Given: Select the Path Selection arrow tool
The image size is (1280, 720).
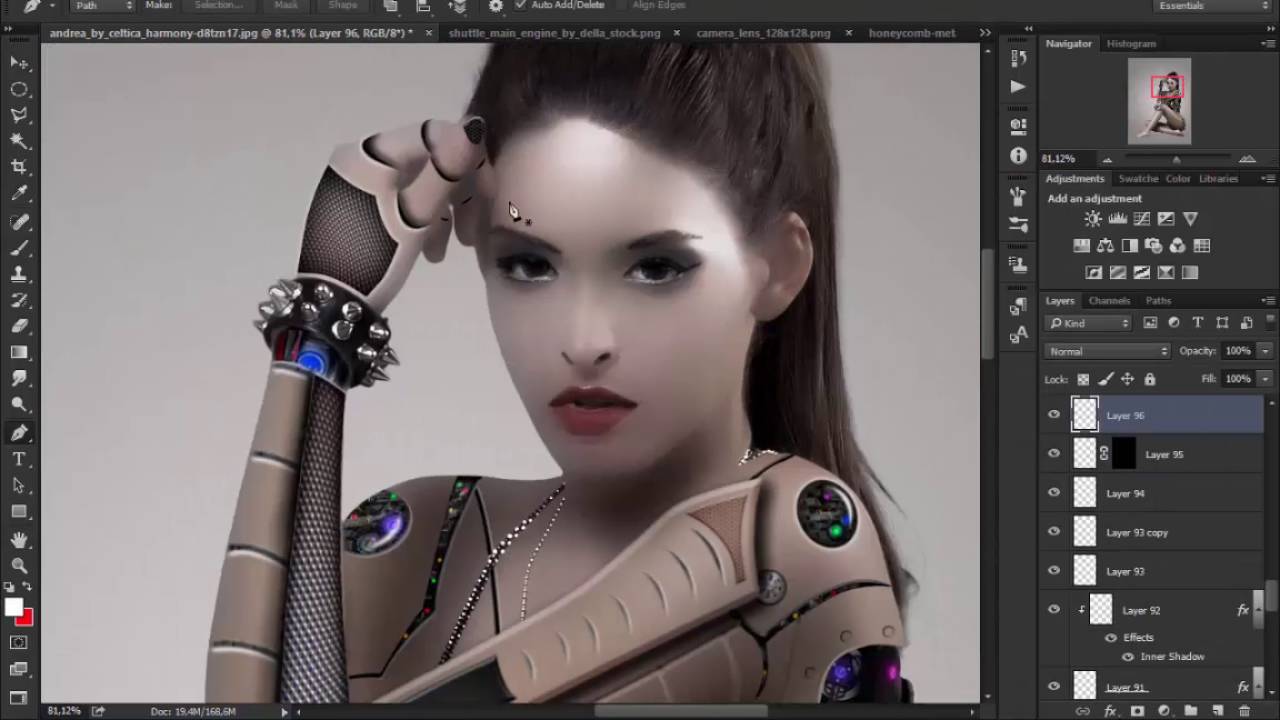Looking at the screenshot, I should pyautogui.click(x=19, y=485).
